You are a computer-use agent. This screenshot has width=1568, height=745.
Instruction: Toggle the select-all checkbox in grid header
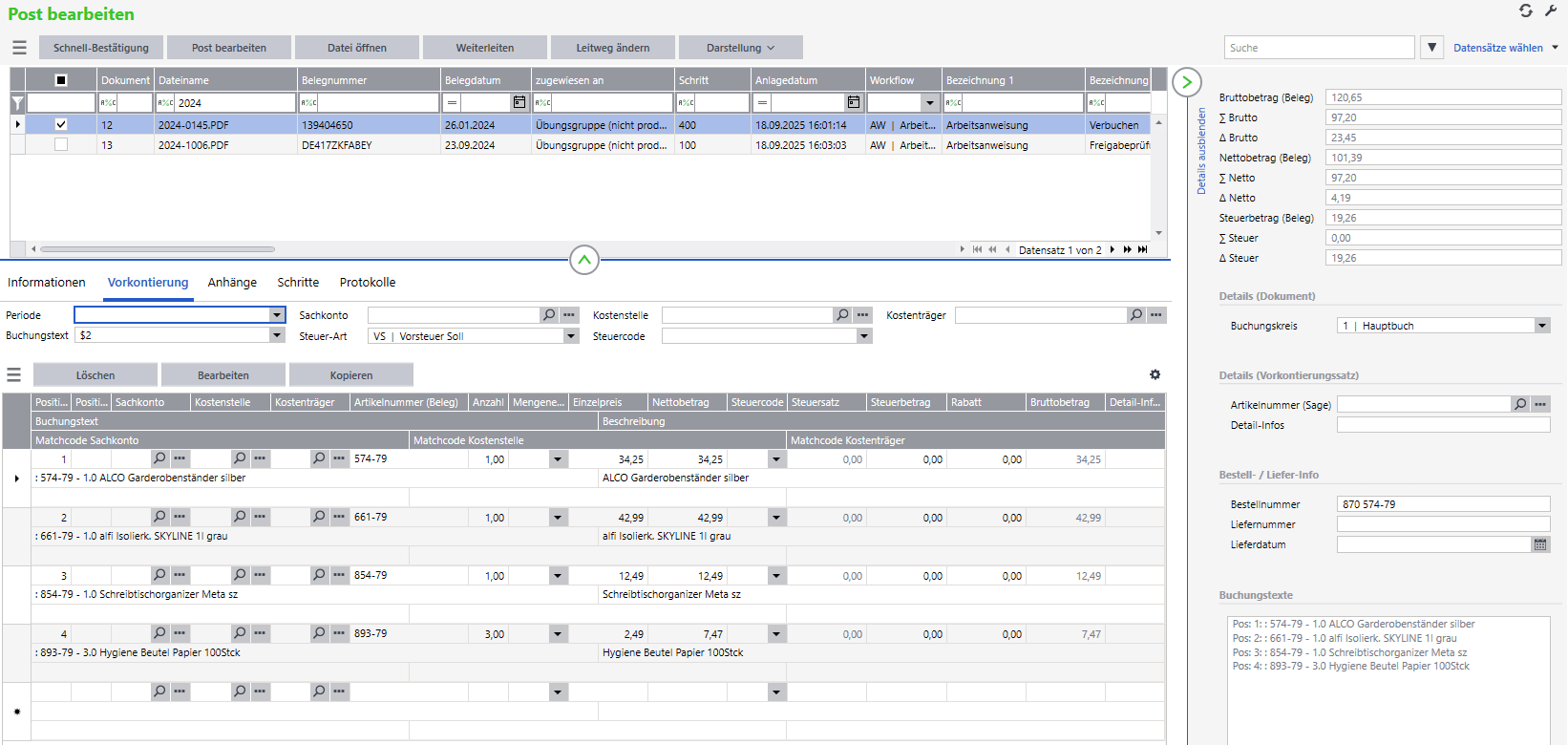coord(61,80)
